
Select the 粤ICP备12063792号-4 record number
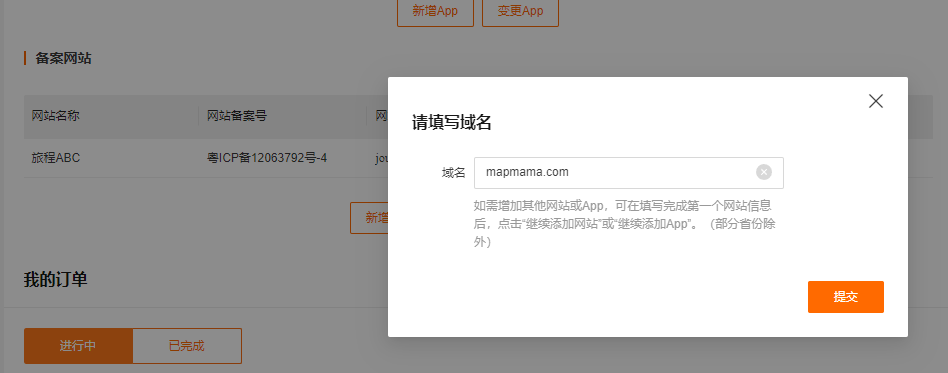tap(267, 158)
